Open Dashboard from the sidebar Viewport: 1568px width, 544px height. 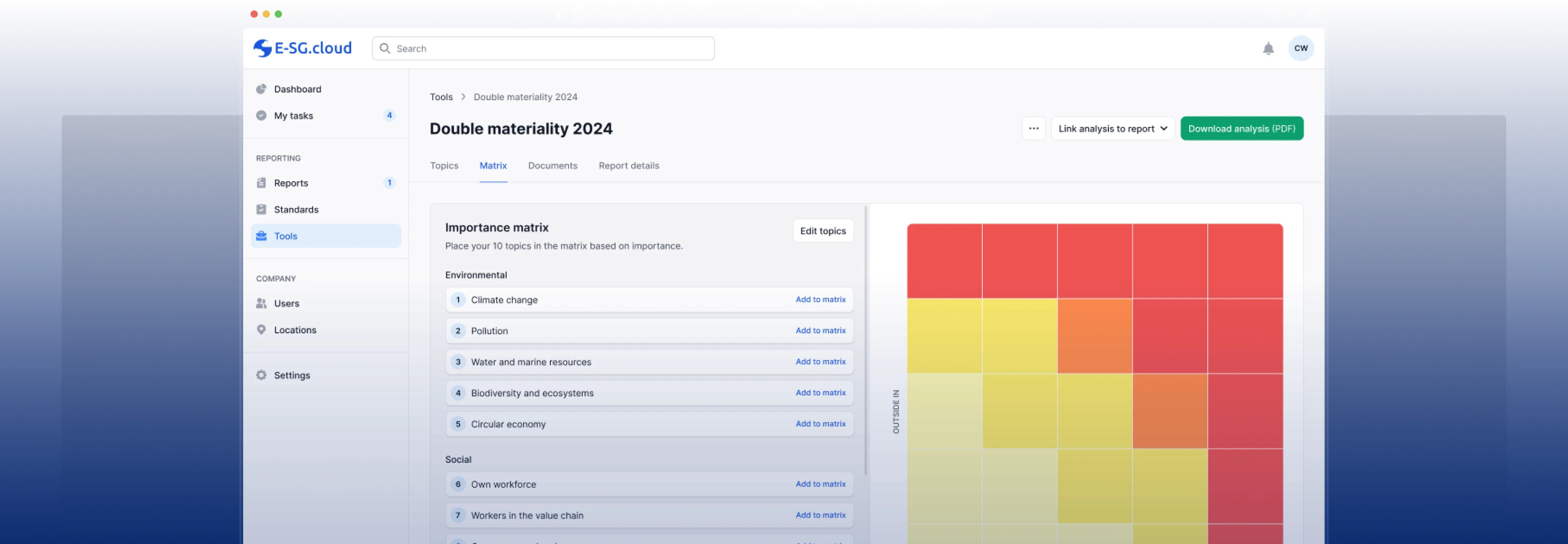tap(297, 89)
